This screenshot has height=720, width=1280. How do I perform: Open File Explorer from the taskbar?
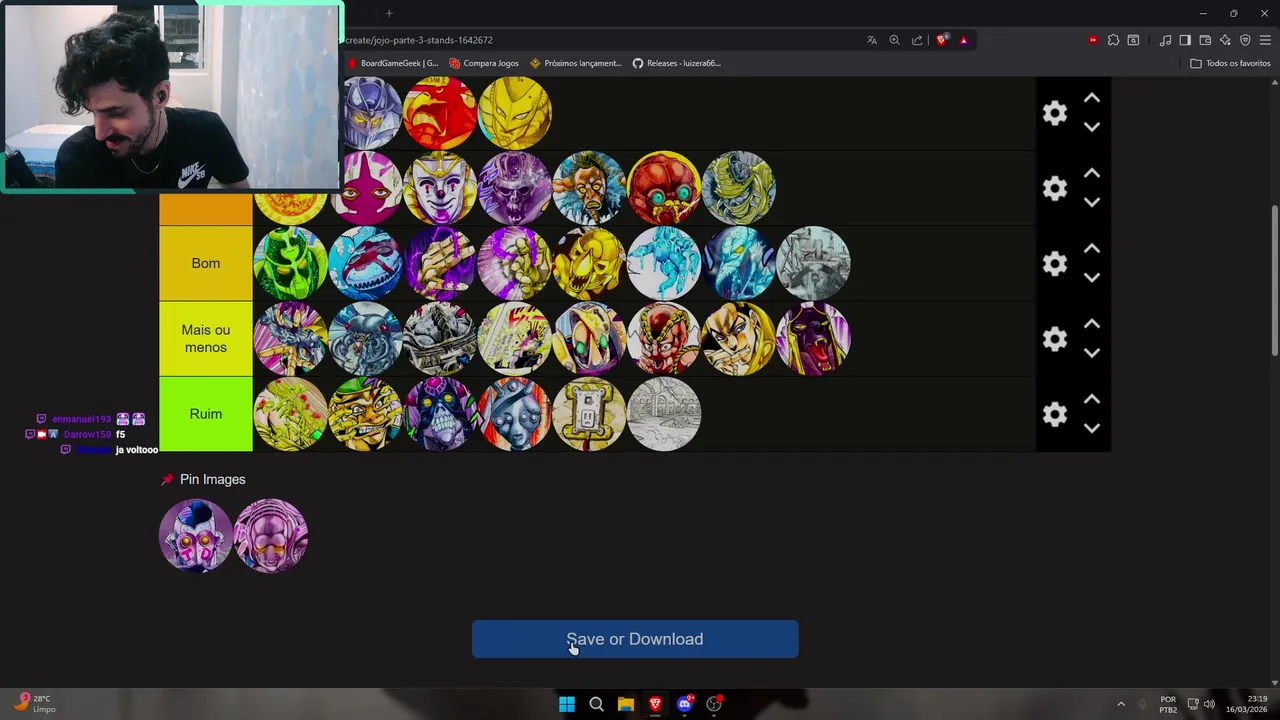click(626, 704)
